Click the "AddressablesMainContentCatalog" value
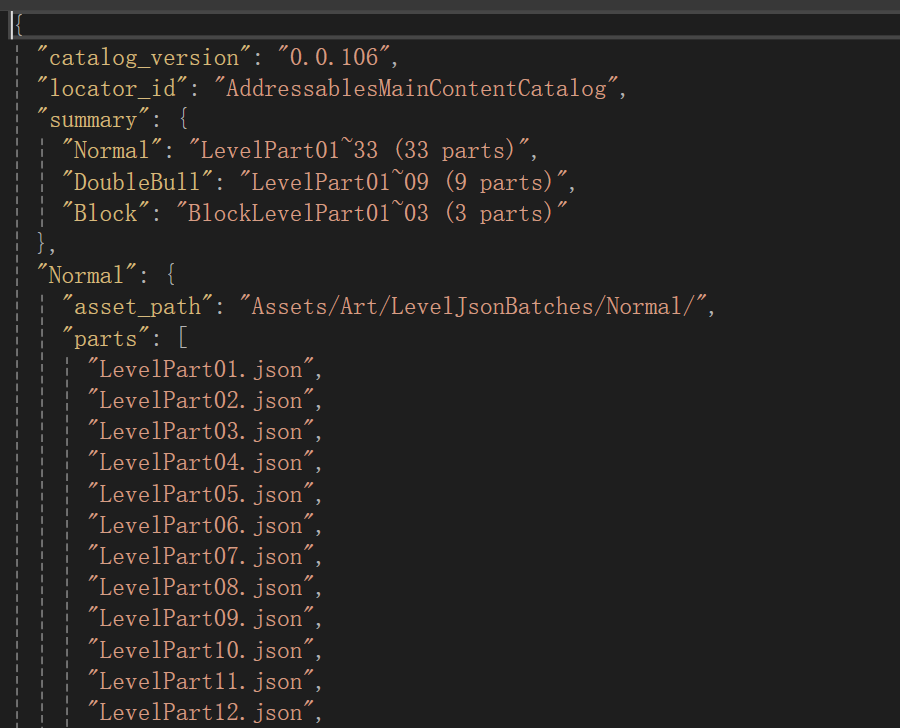The width and height of the screenshot is (900, 728). (416, 88)
